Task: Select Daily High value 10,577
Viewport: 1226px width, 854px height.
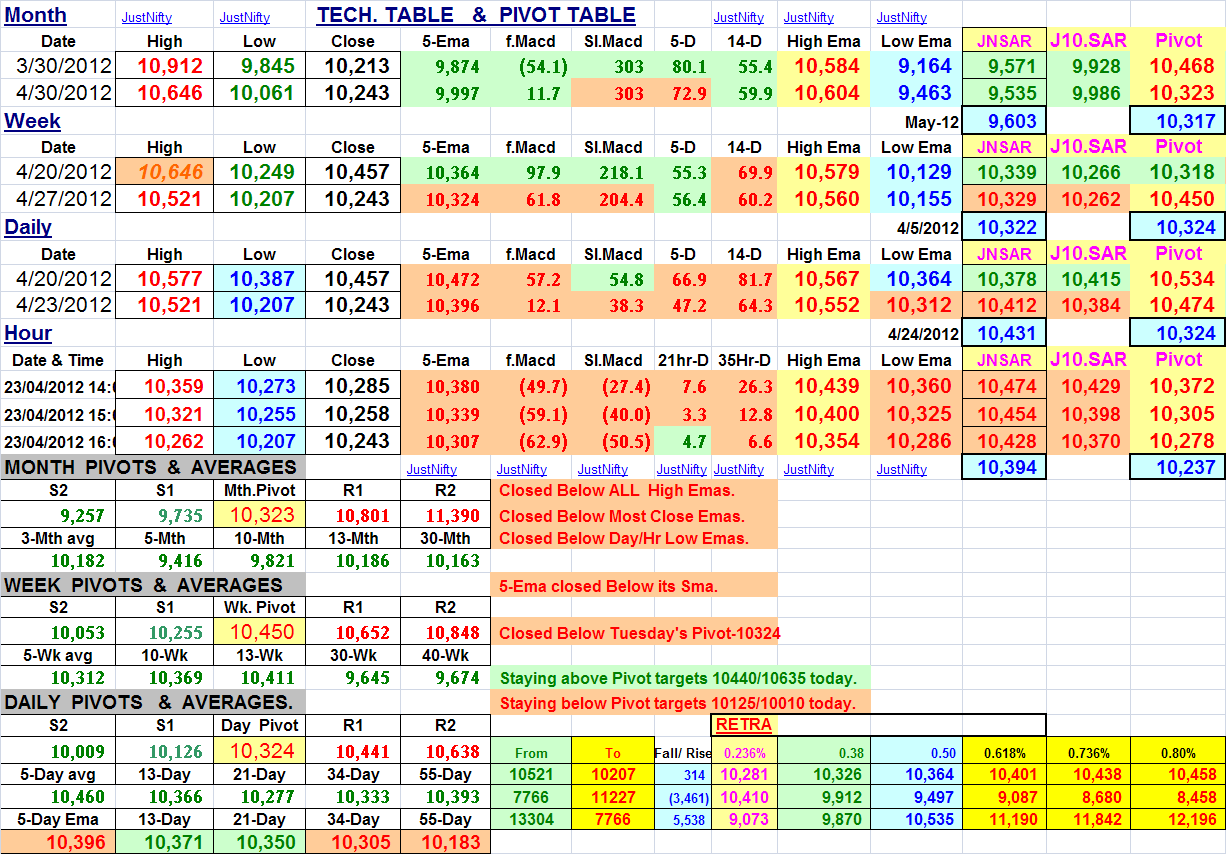Action: [x=164, y=279]
